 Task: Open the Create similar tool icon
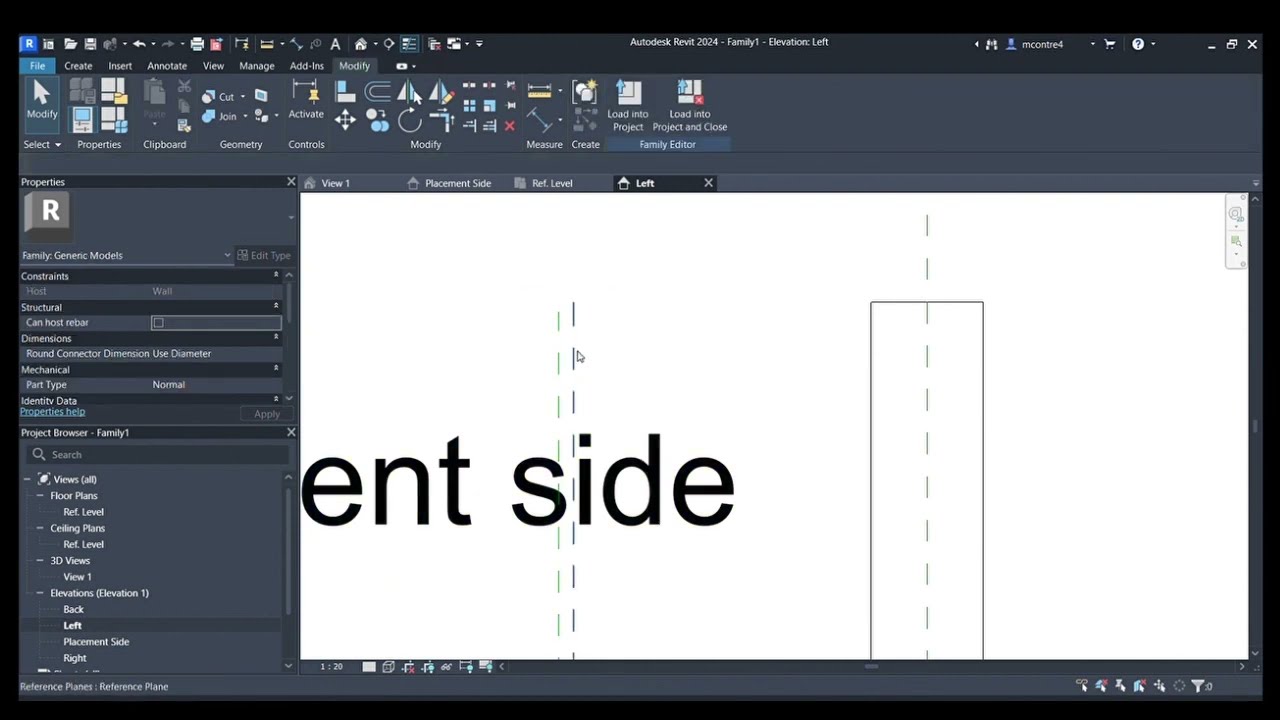coord(585,92)
